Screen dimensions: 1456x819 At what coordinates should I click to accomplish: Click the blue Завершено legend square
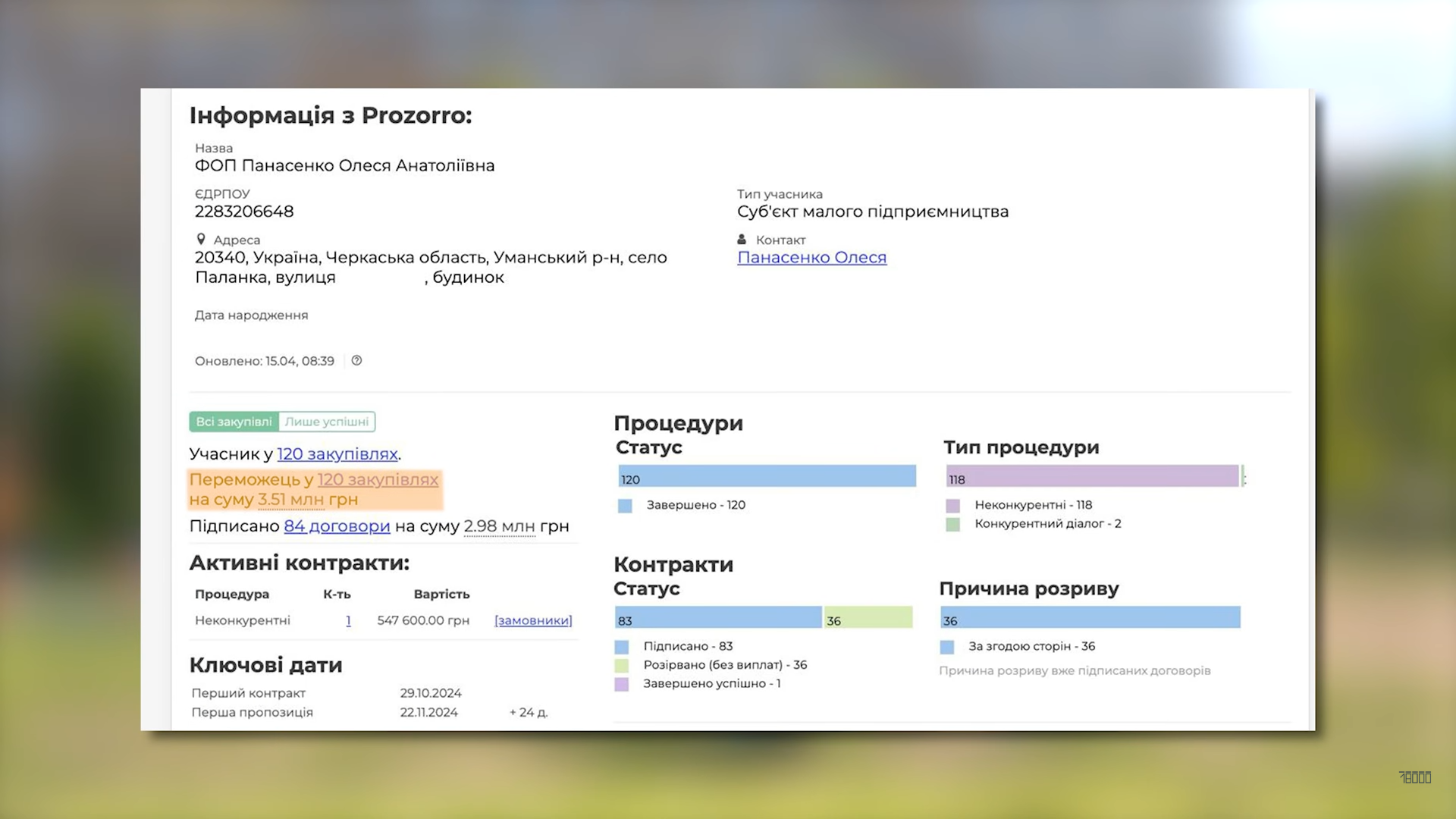click(625, 506)
